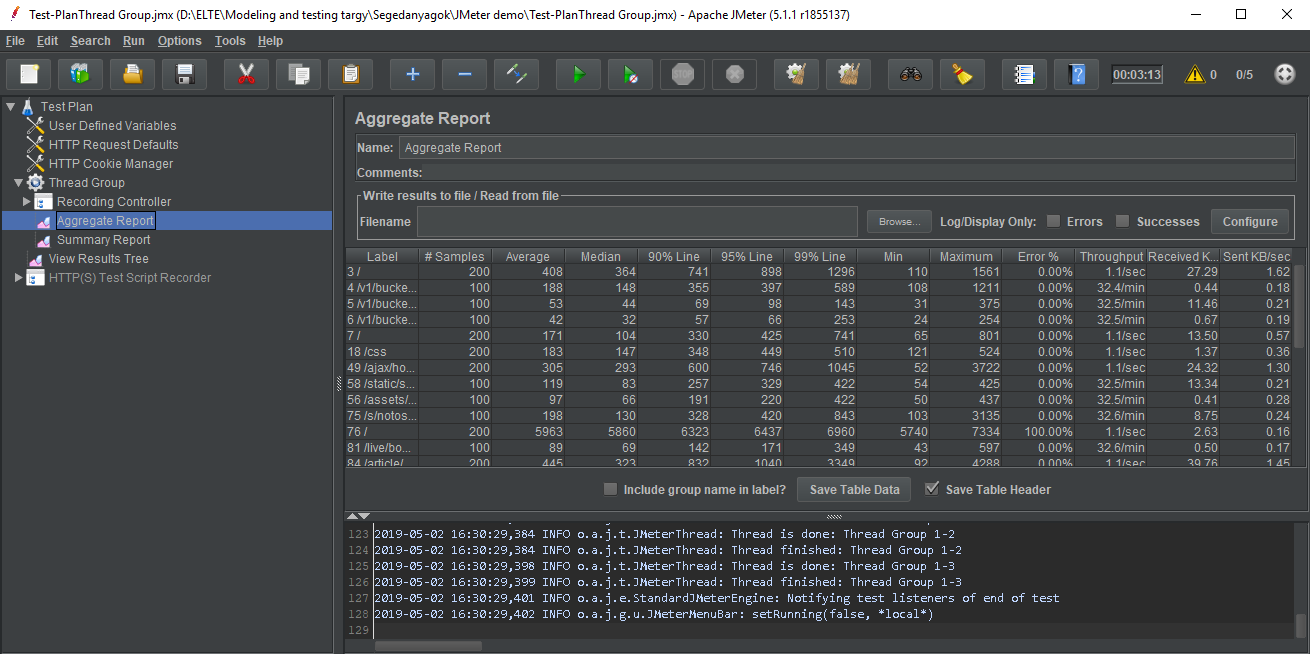Click the Search binoculars icon
1310x654 pixels.
point(910,74)
